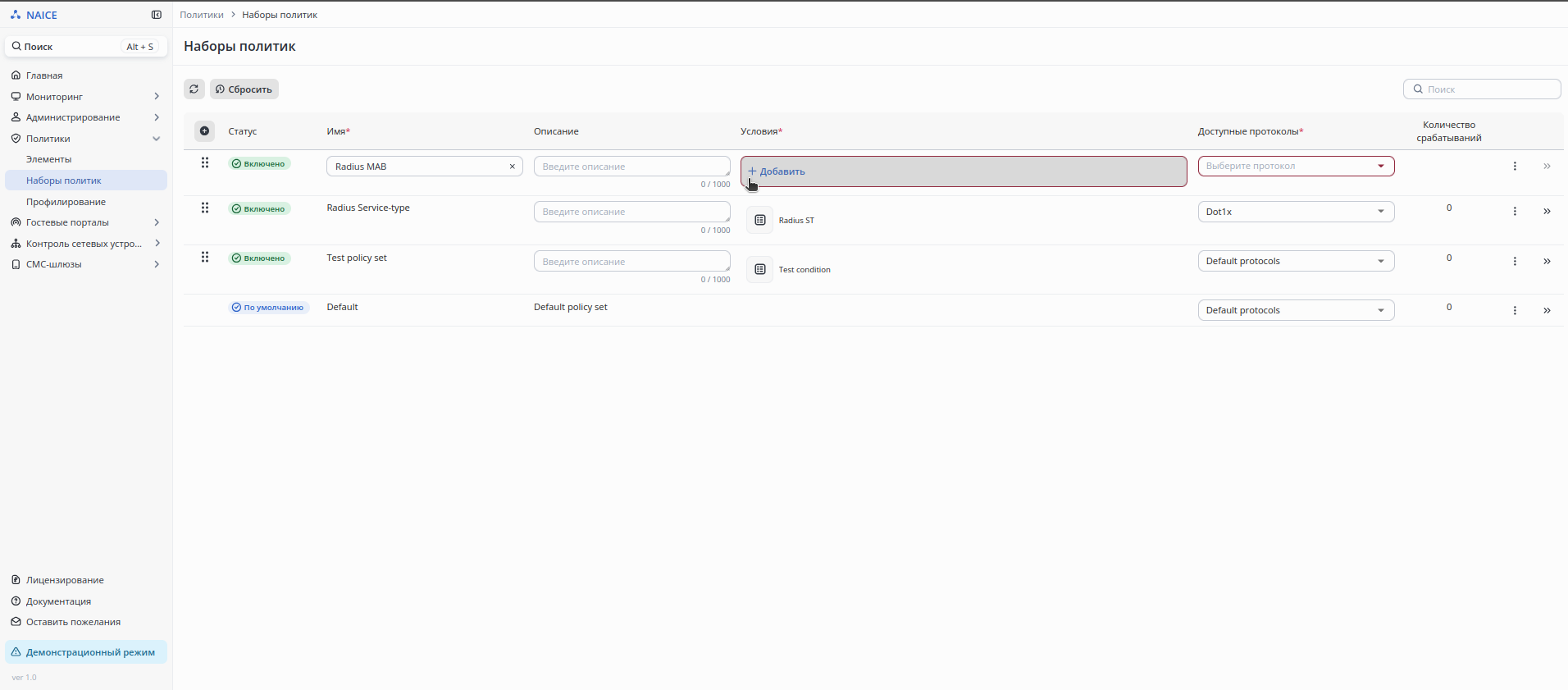1568x690 pixels.
Task: Collapse the Политики menu
Action: tap(86, 139)
